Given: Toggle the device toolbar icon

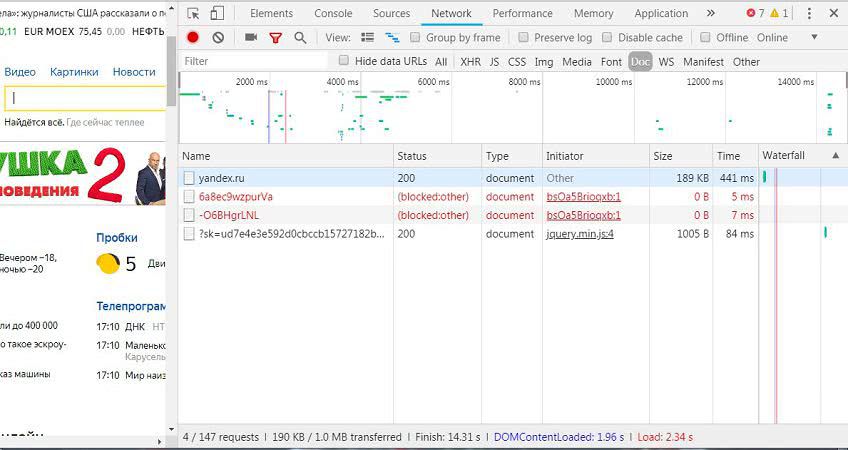Looking at the screenshot, I should [217, 13].
